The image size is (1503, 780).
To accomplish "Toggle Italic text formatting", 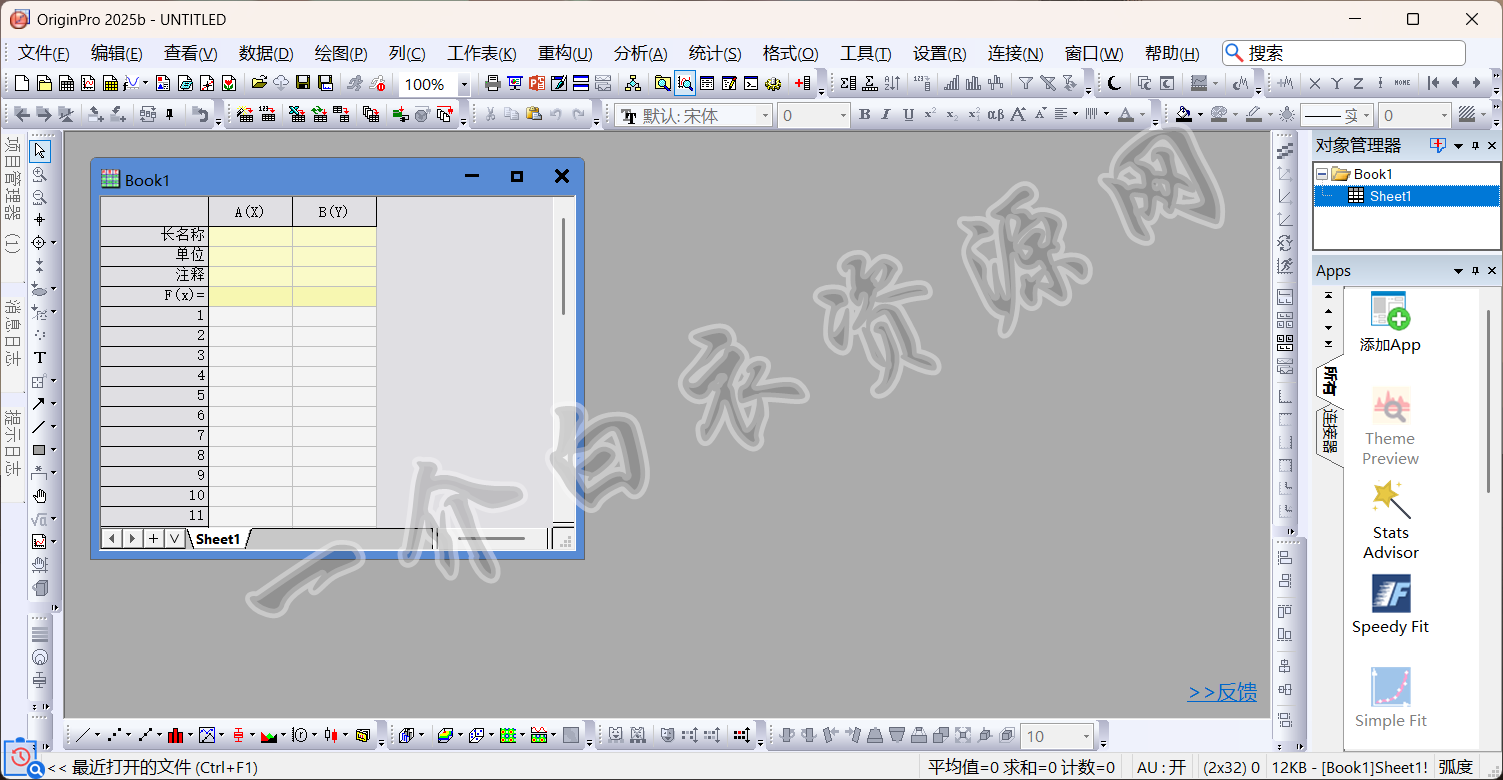I will [886, 115].
